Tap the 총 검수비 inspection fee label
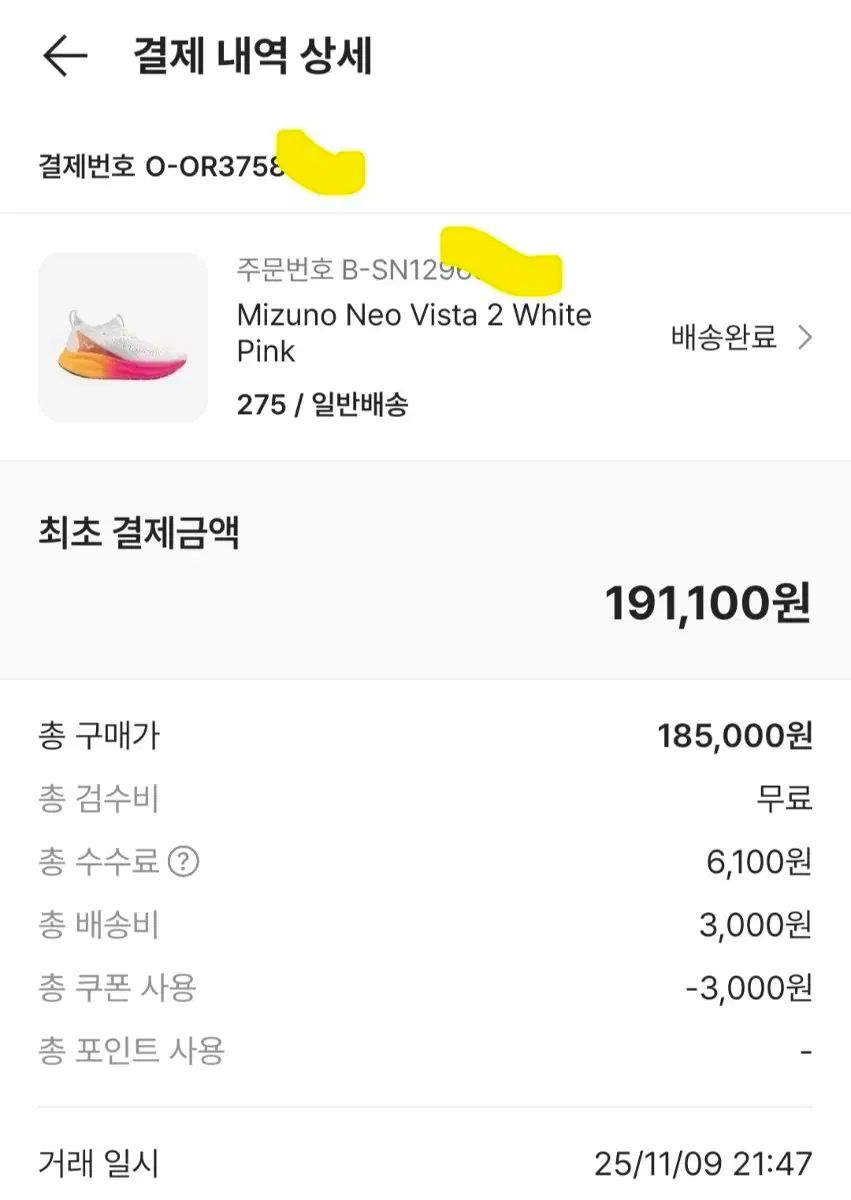The width and height of the screenshot is (851, 1200). 98,799
